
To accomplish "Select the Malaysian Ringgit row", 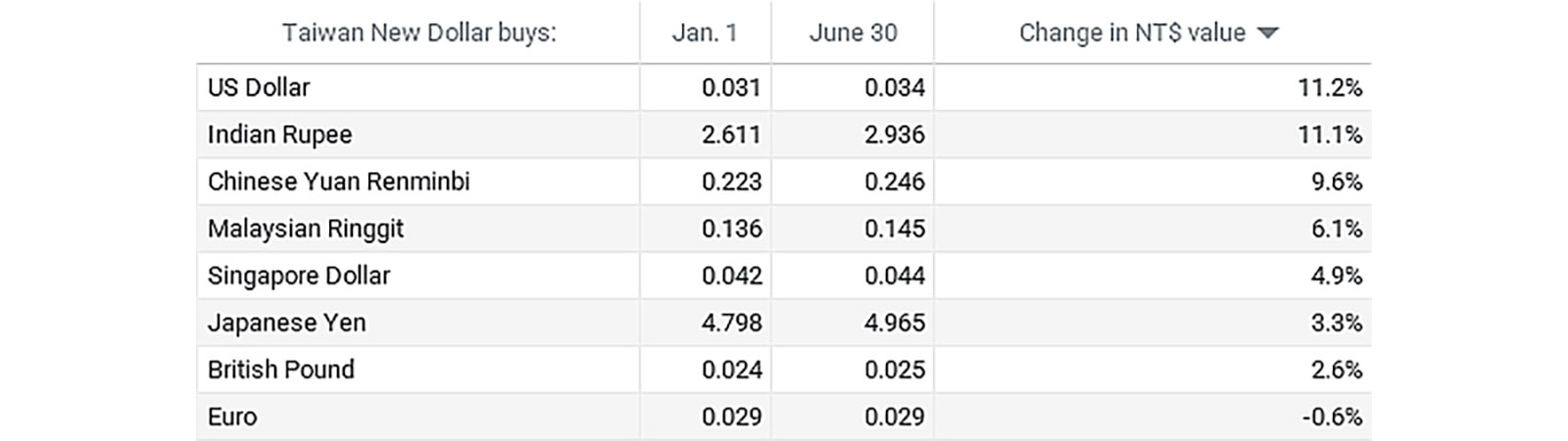I will point(784,228).
